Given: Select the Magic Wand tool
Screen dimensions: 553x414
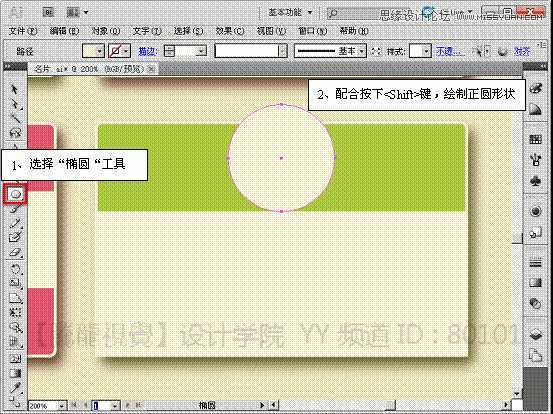Looking at the screenshot, I should [15, 118].
